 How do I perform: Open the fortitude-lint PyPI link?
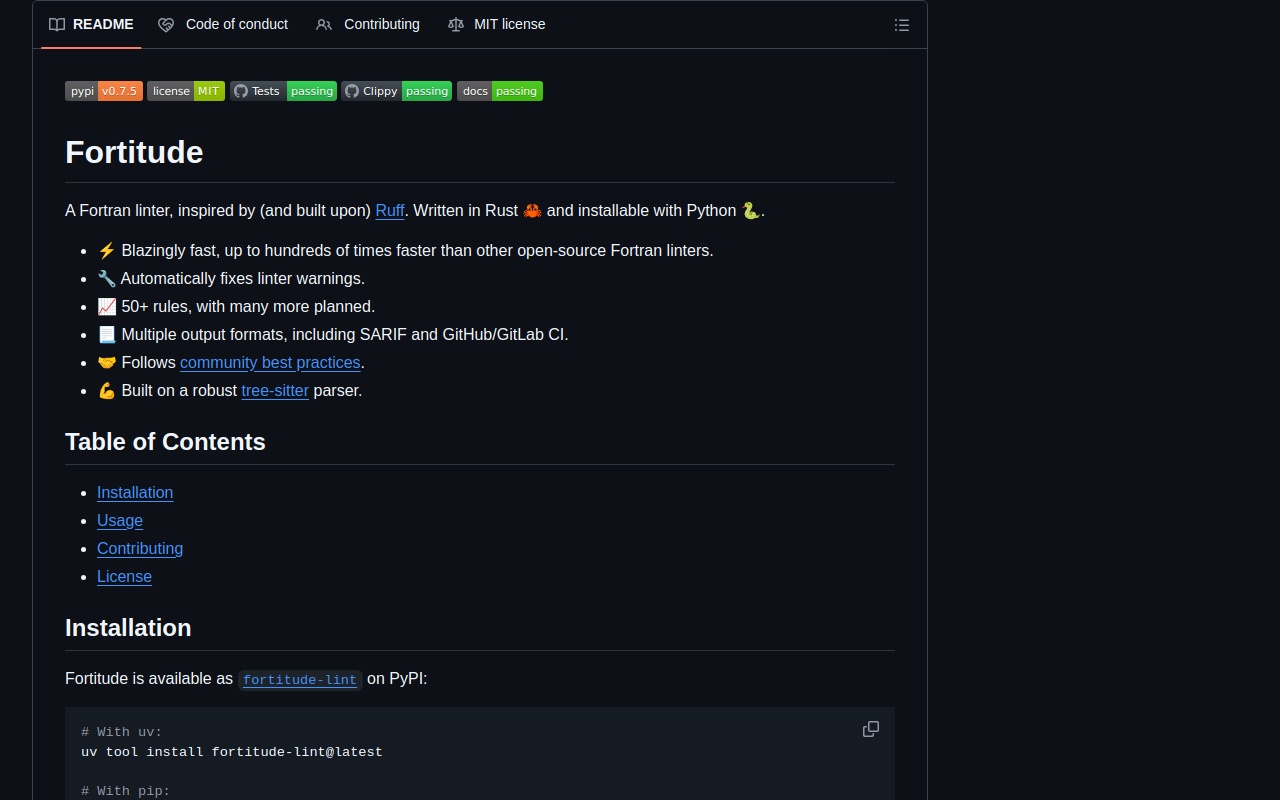[299, 679]
